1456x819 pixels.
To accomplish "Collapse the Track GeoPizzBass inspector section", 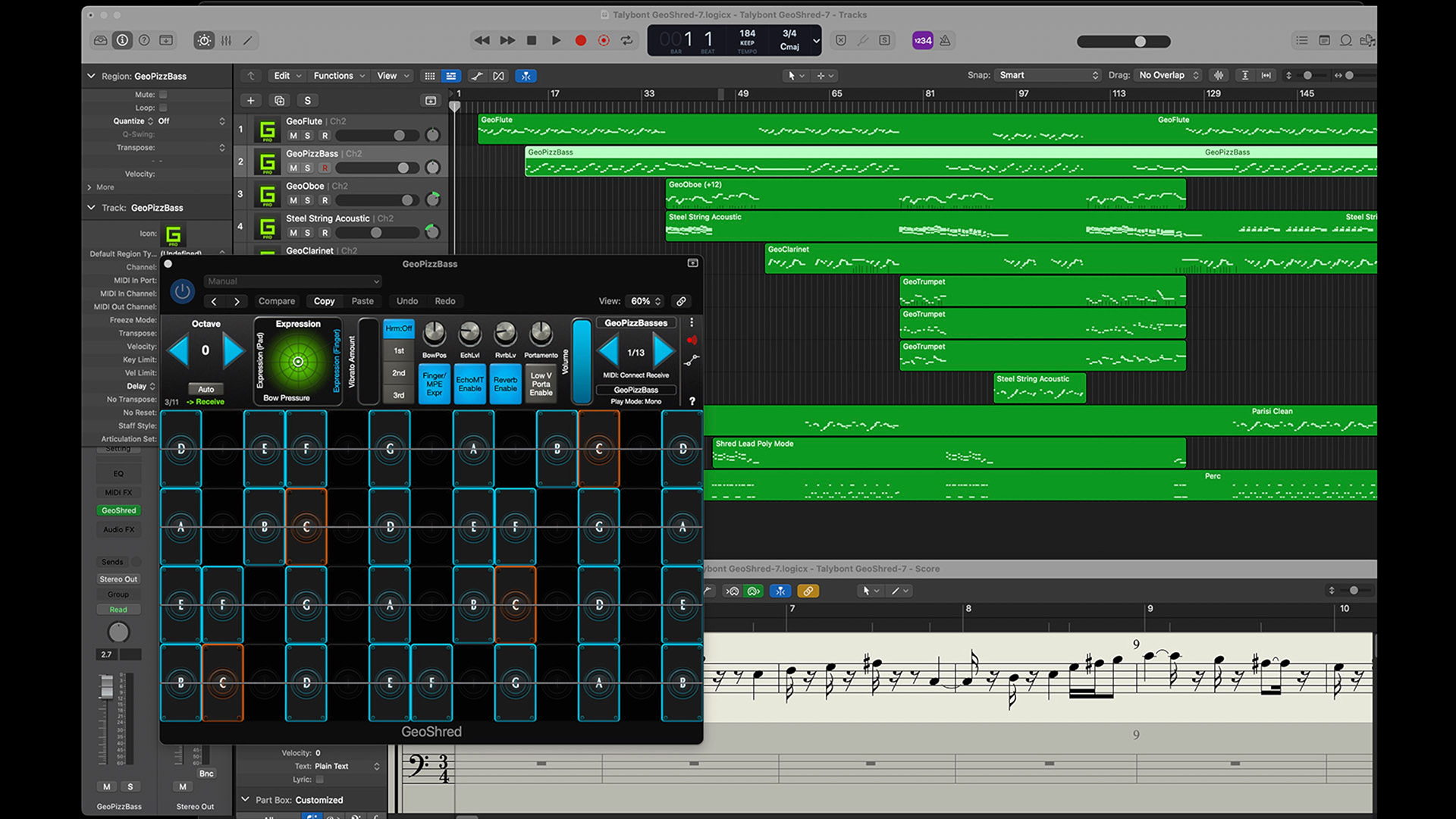I will coord(91,207).
